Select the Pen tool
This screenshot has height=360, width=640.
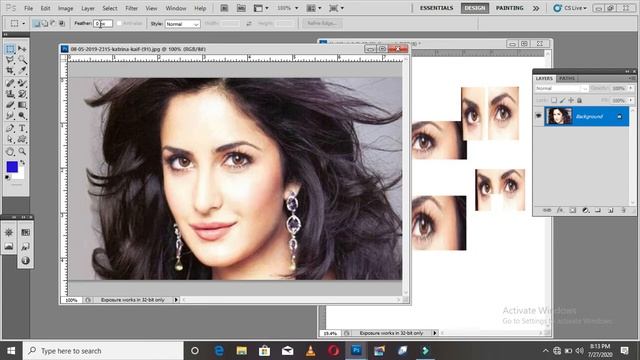[x=10, y=128]
